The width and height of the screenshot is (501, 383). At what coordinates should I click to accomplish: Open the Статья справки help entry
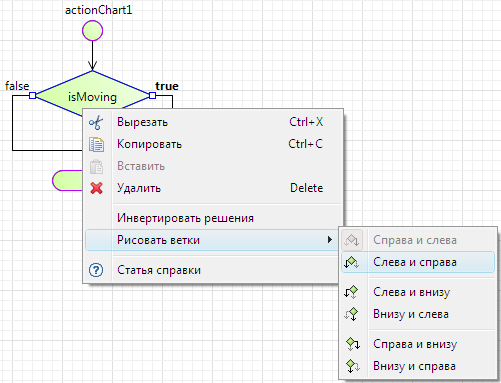coord(213,270)
